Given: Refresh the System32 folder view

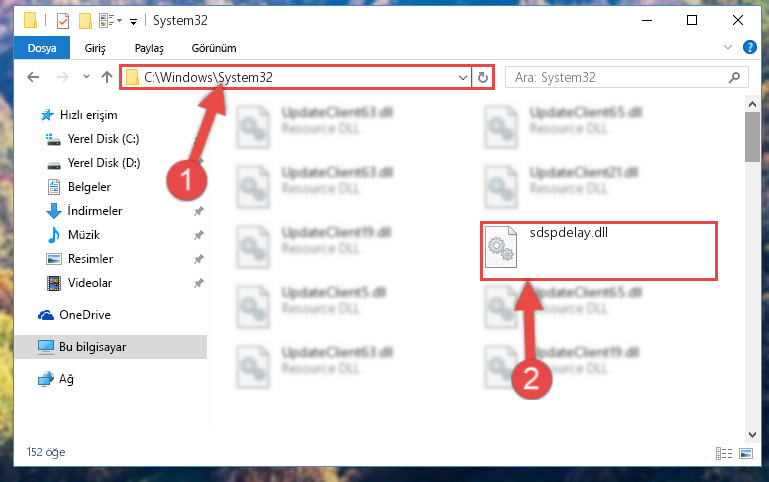Looking at the screenshot, I should (483, 77).
